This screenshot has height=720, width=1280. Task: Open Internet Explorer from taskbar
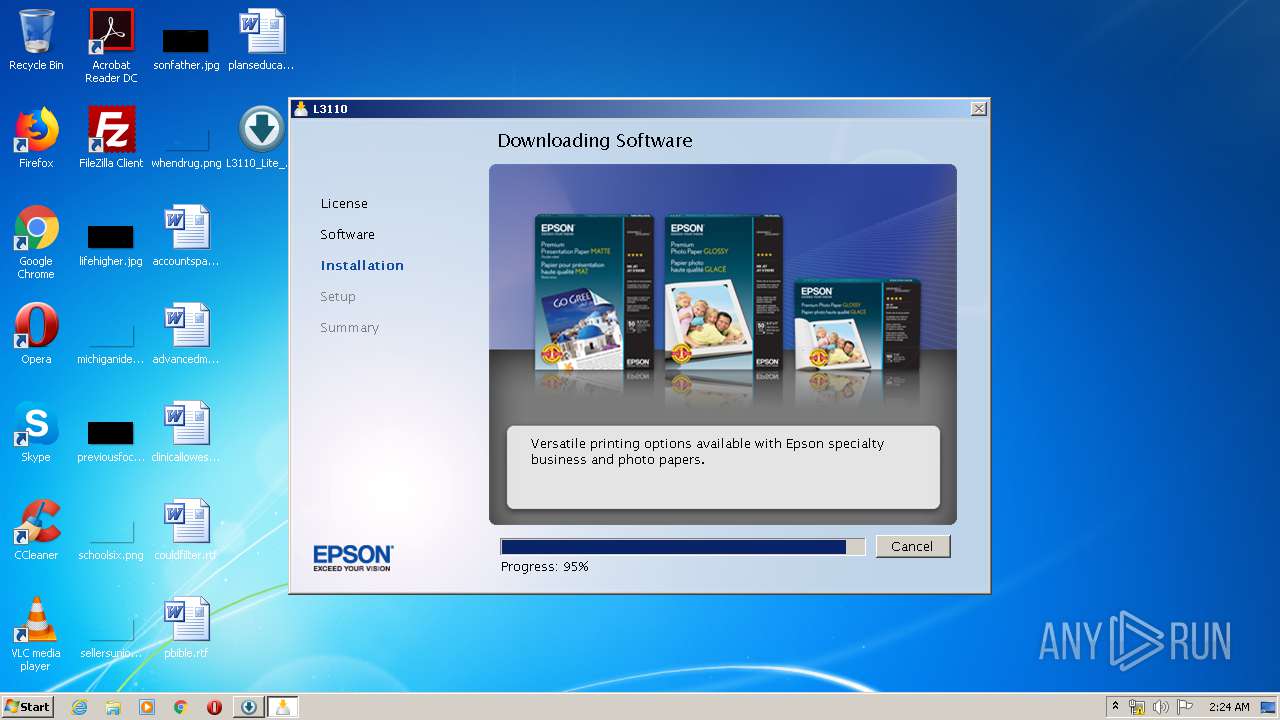point(79,707)
